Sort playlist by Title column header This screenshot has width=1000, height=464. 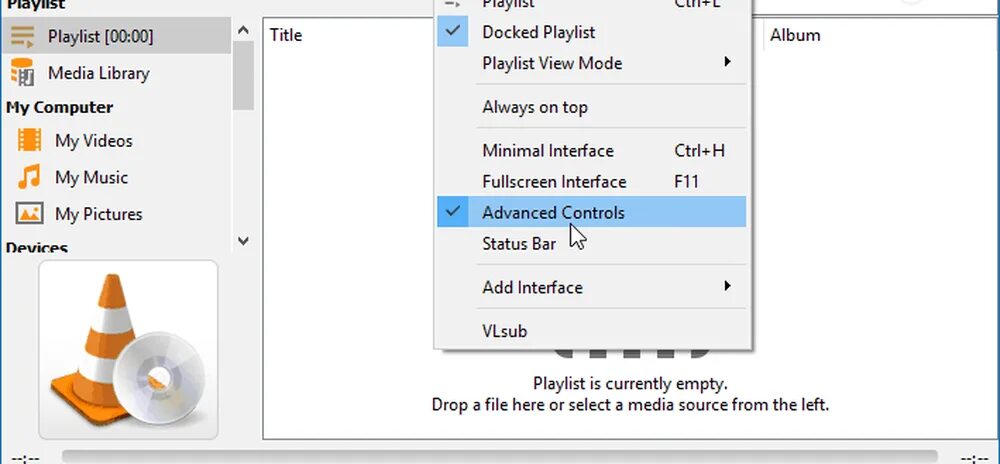pos(286,35)
